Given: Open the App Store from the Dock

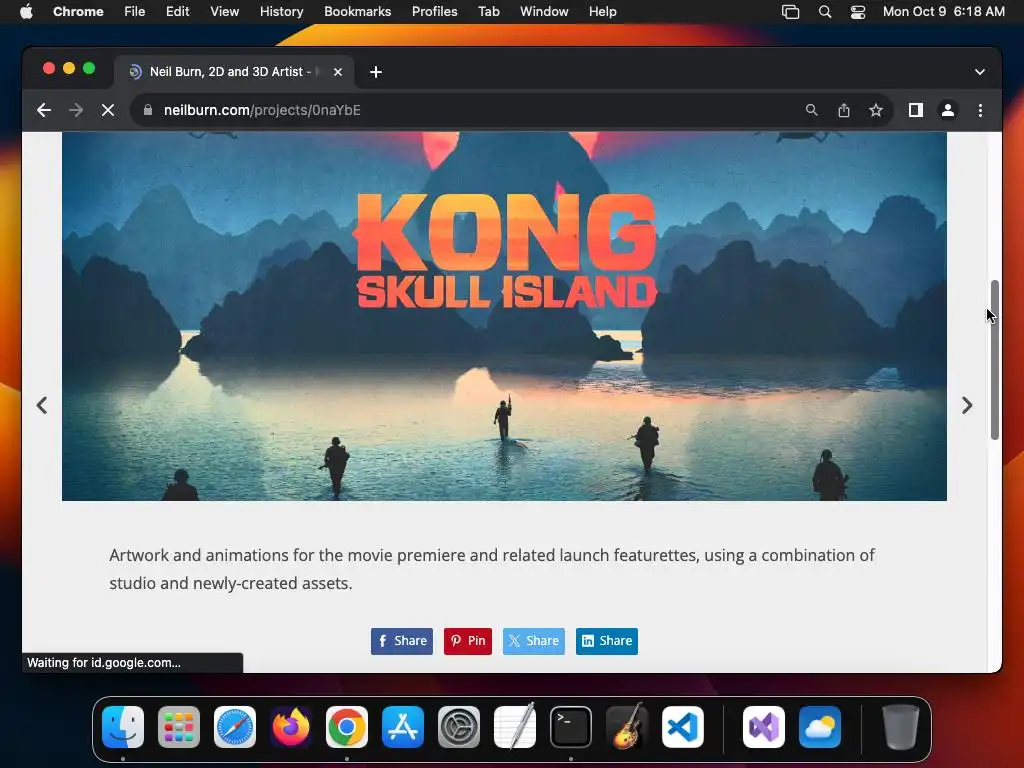Looking at the screenshot, I should click(x=403, y=727).
